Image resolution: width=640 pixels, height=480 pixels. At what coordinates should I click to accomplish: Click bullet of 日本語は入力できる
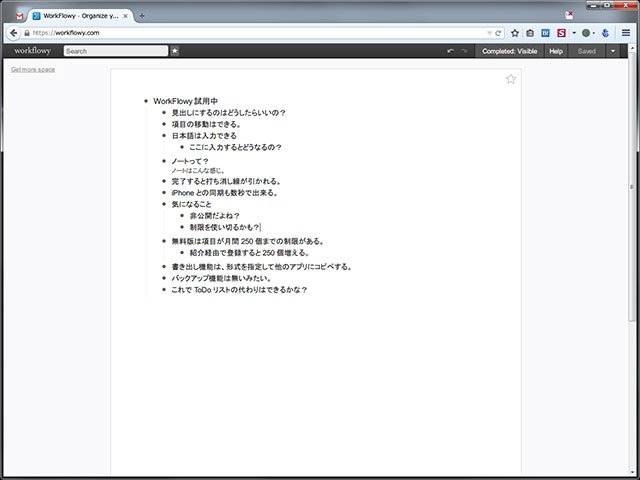(x=164, y=136)
